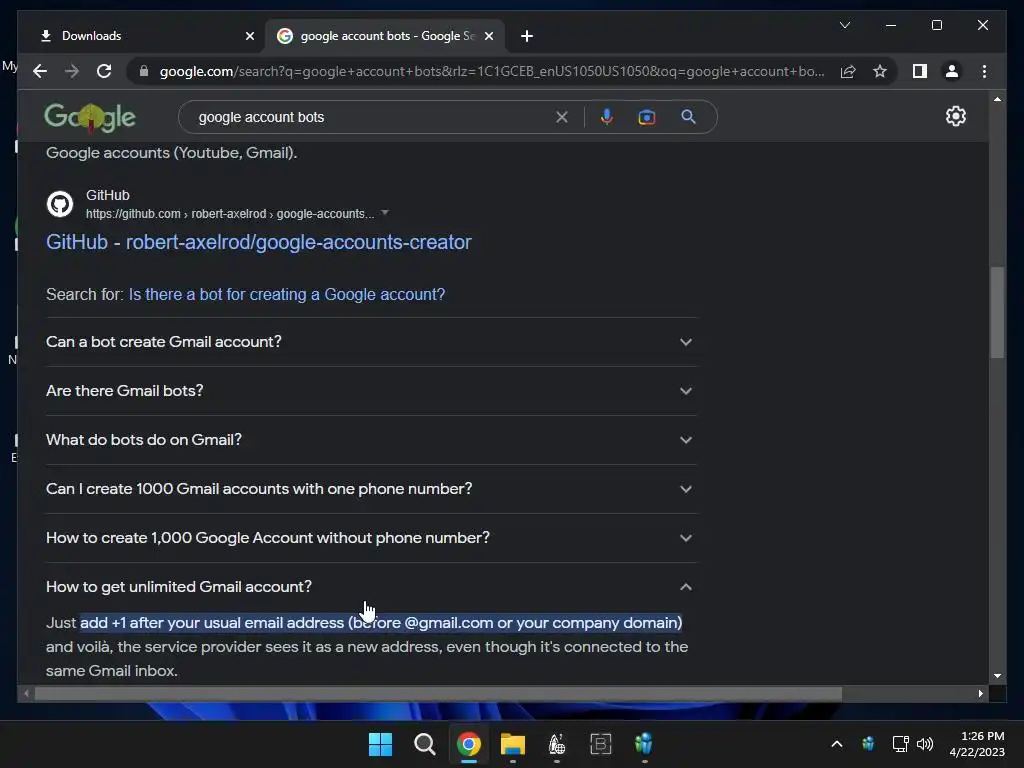Go to Google home via logo
Image resolution: width=1024 pixels, height=768 pixels.
pyautogui.click(x=90, y=118)
